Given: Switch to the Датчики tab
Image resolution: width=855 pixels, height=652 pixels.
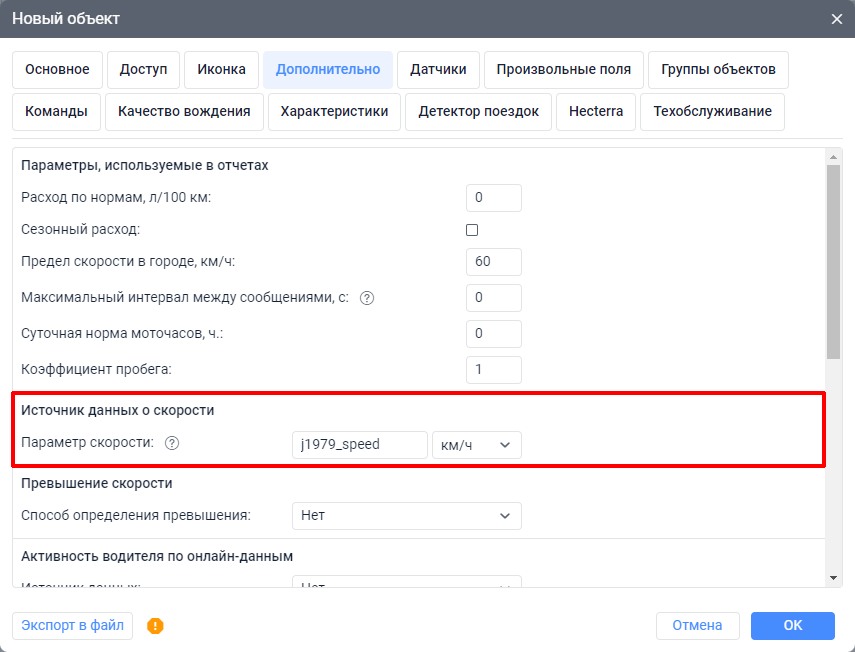Looking at the screenshot, I should point(437,69).
